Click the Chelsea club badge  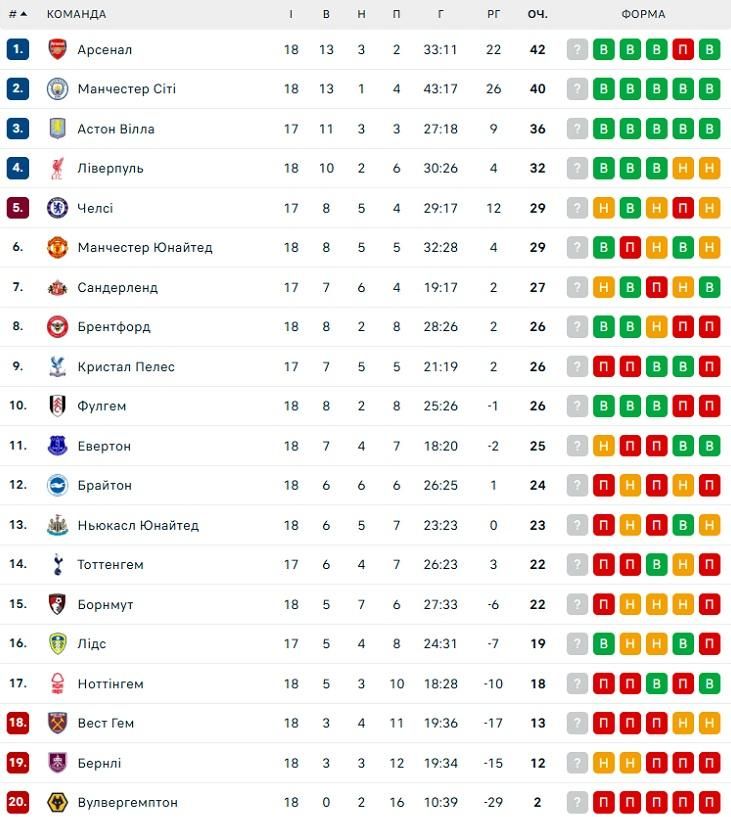[57, 208]
